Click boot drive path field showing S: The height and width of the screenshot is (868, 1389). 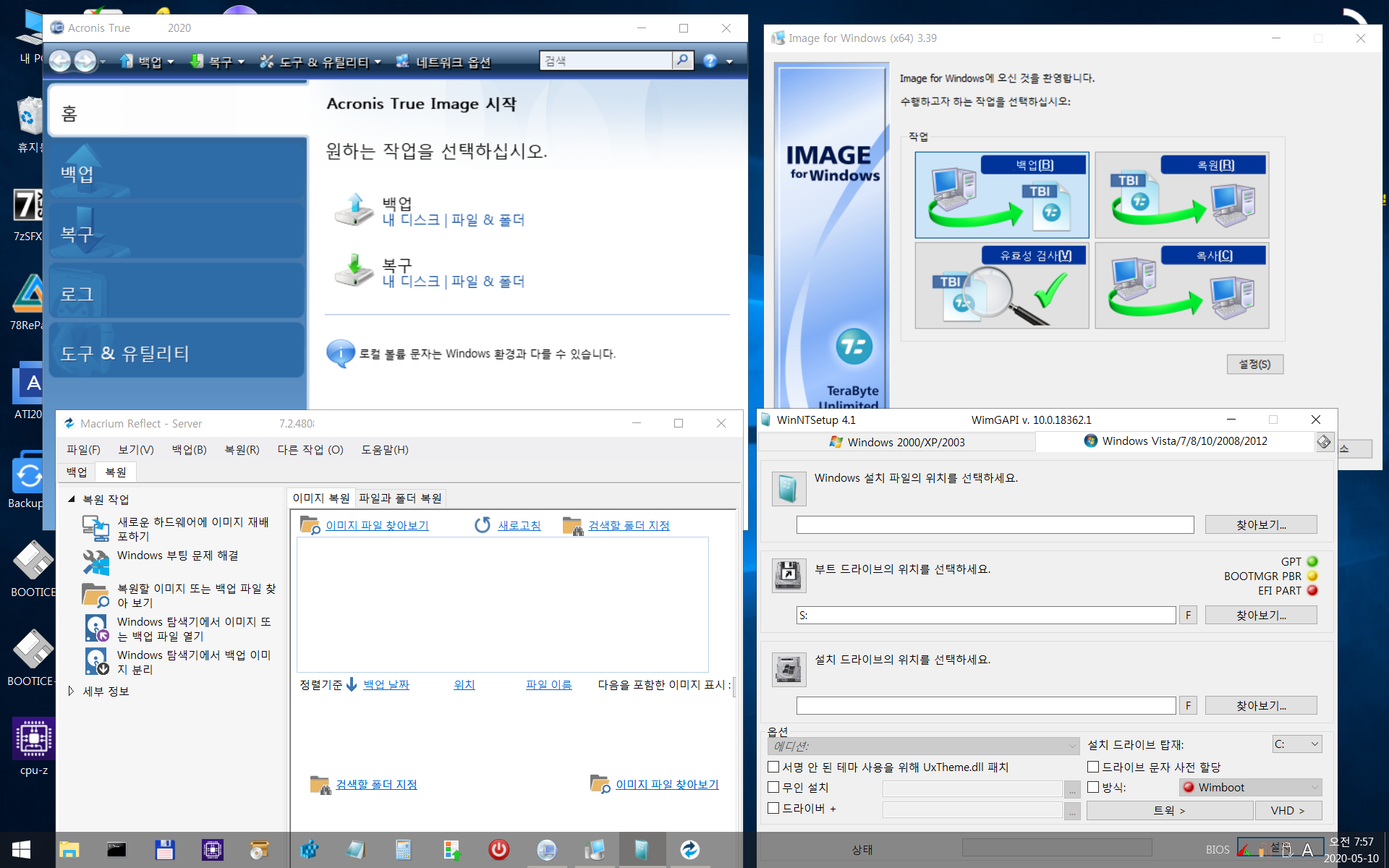pyautogui.click(x=986, y=615)
